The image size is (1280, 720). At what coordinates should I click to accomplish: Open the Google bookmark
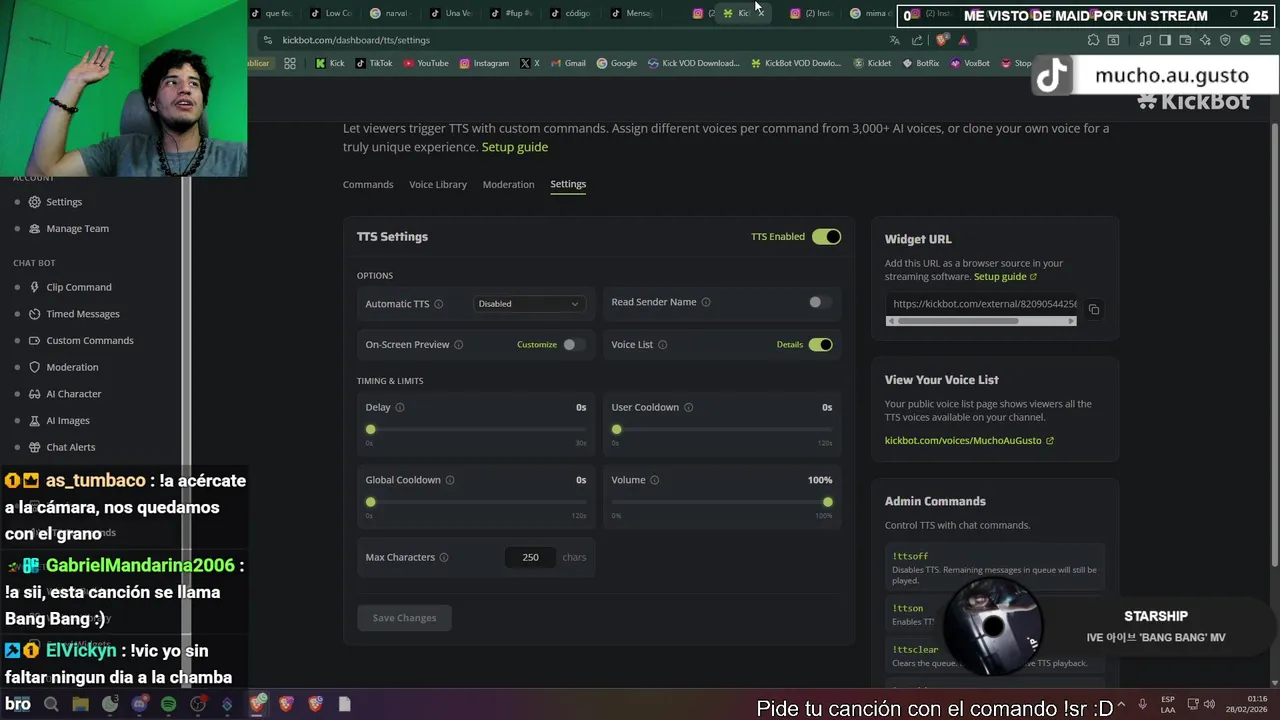(617, 63)
